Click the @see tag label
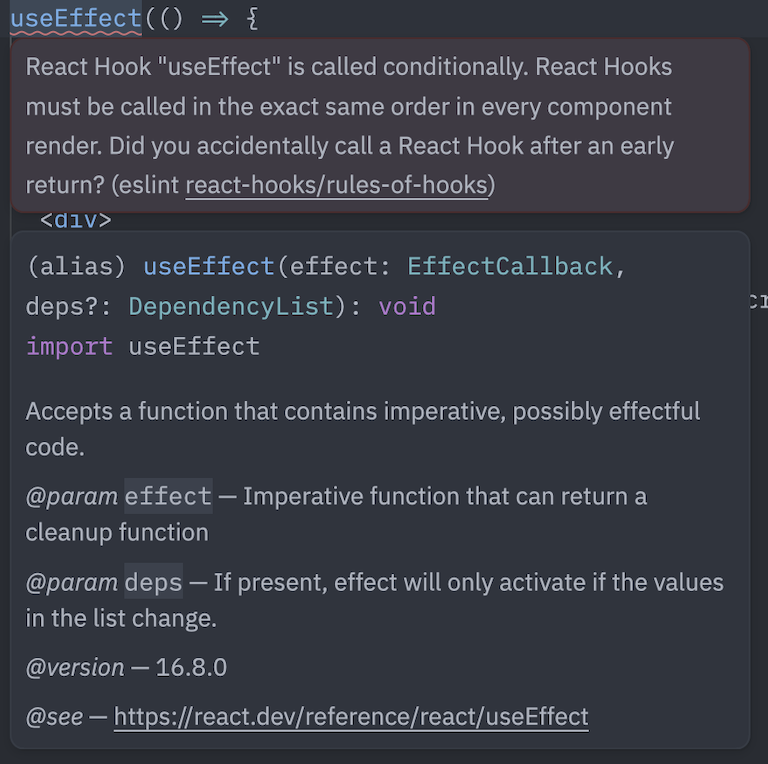Screen dimensions: 768x764 (54, 716)
